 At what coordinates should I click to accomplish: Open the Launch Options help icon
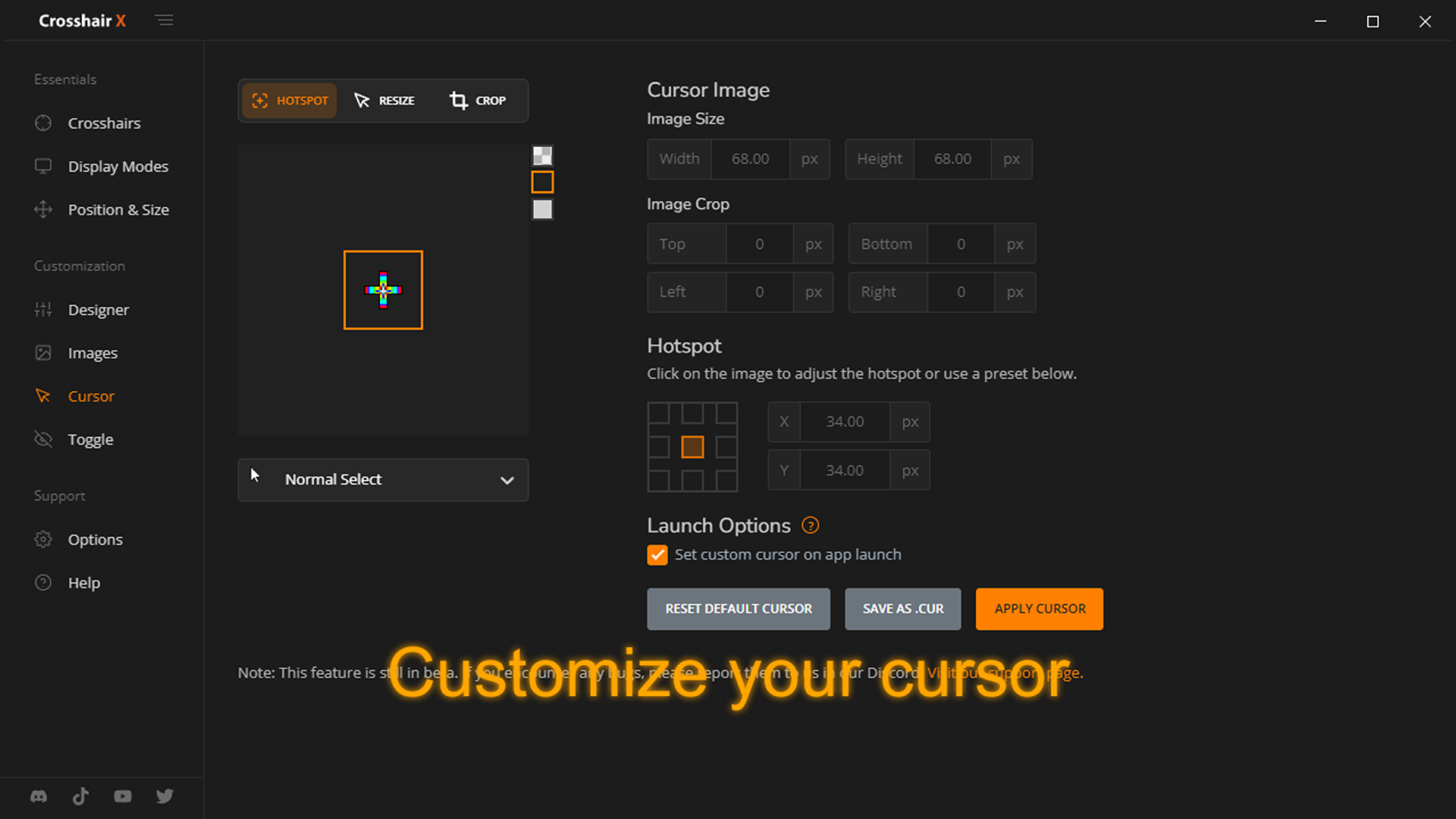[x=810, y=525]
